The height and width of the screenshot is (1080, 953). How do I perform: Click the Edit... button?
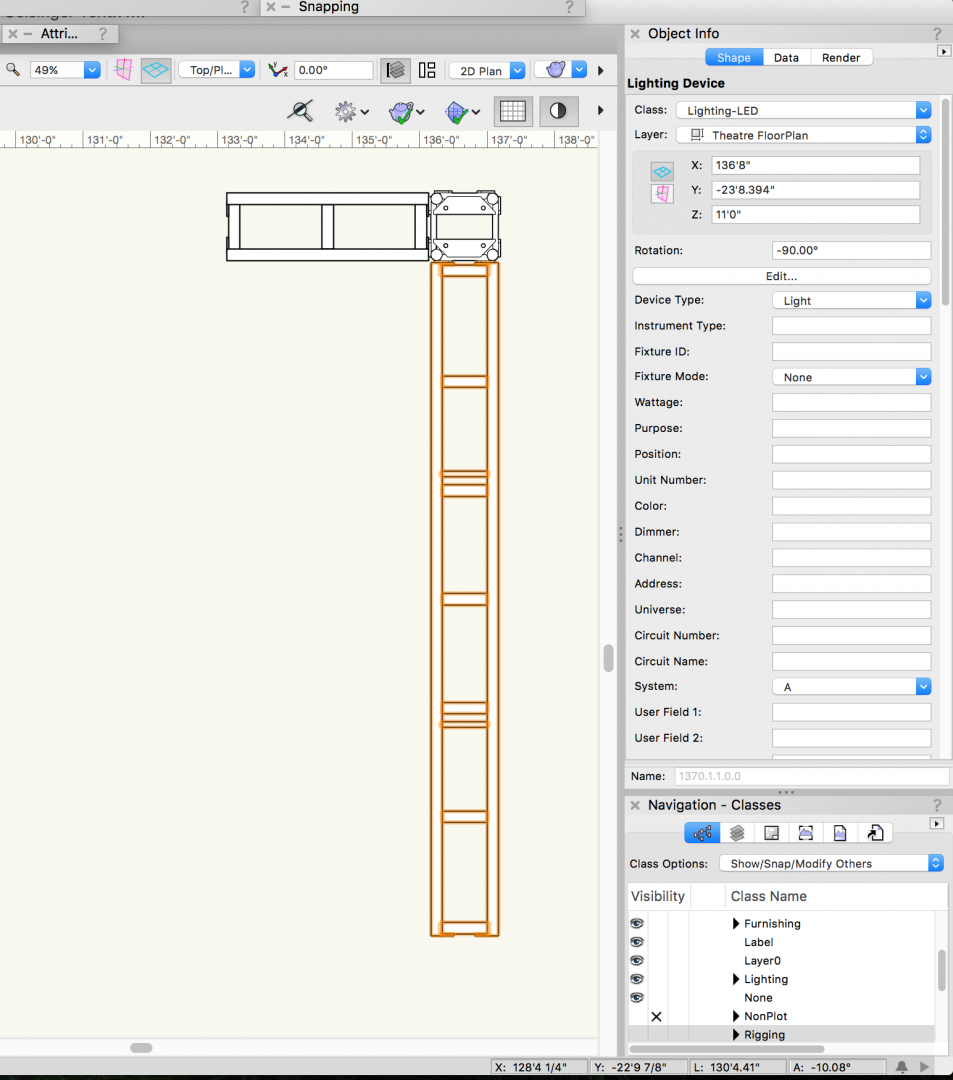point(782,276)
